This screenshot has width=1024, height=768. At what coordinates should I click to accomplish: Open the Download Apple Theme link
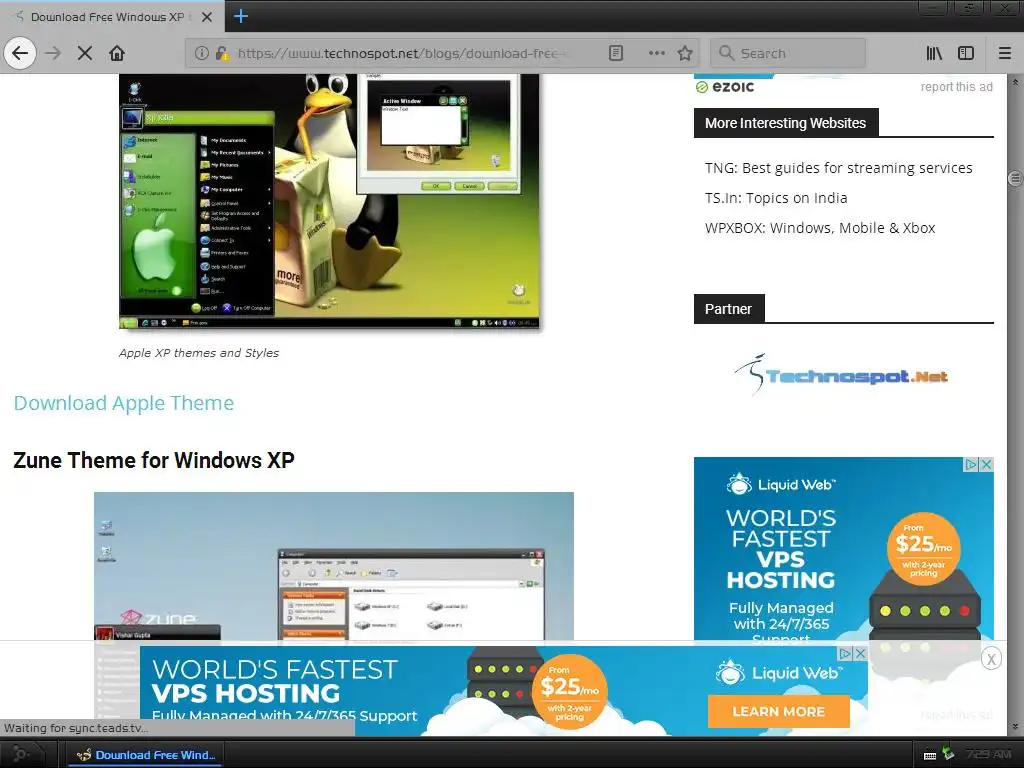[x=123, y=403]
